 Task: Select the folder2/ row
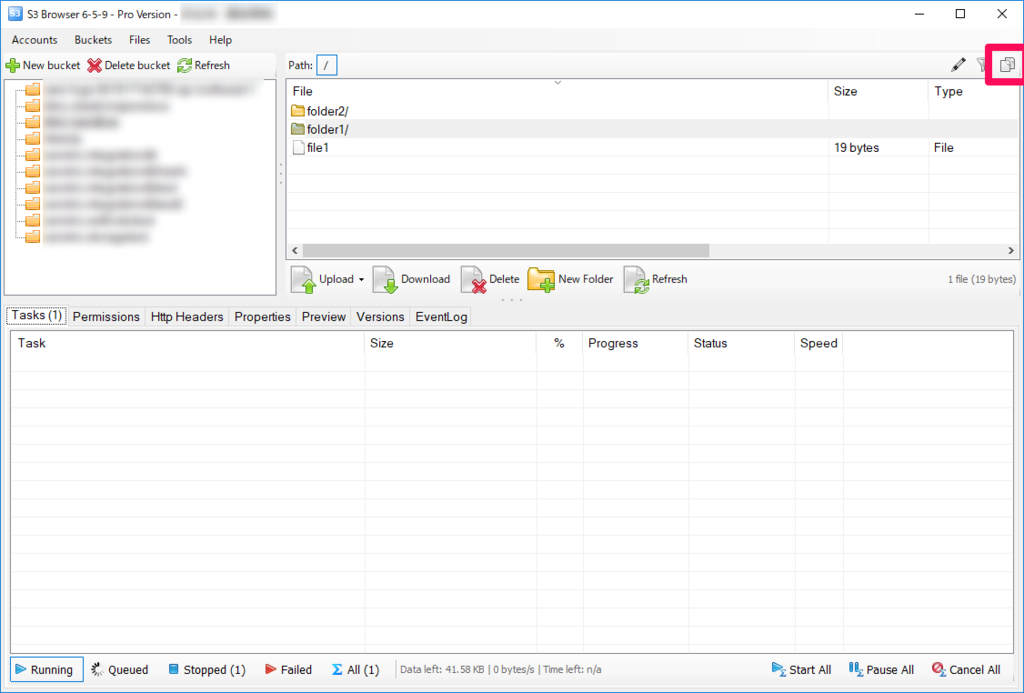tap(653, 111)
